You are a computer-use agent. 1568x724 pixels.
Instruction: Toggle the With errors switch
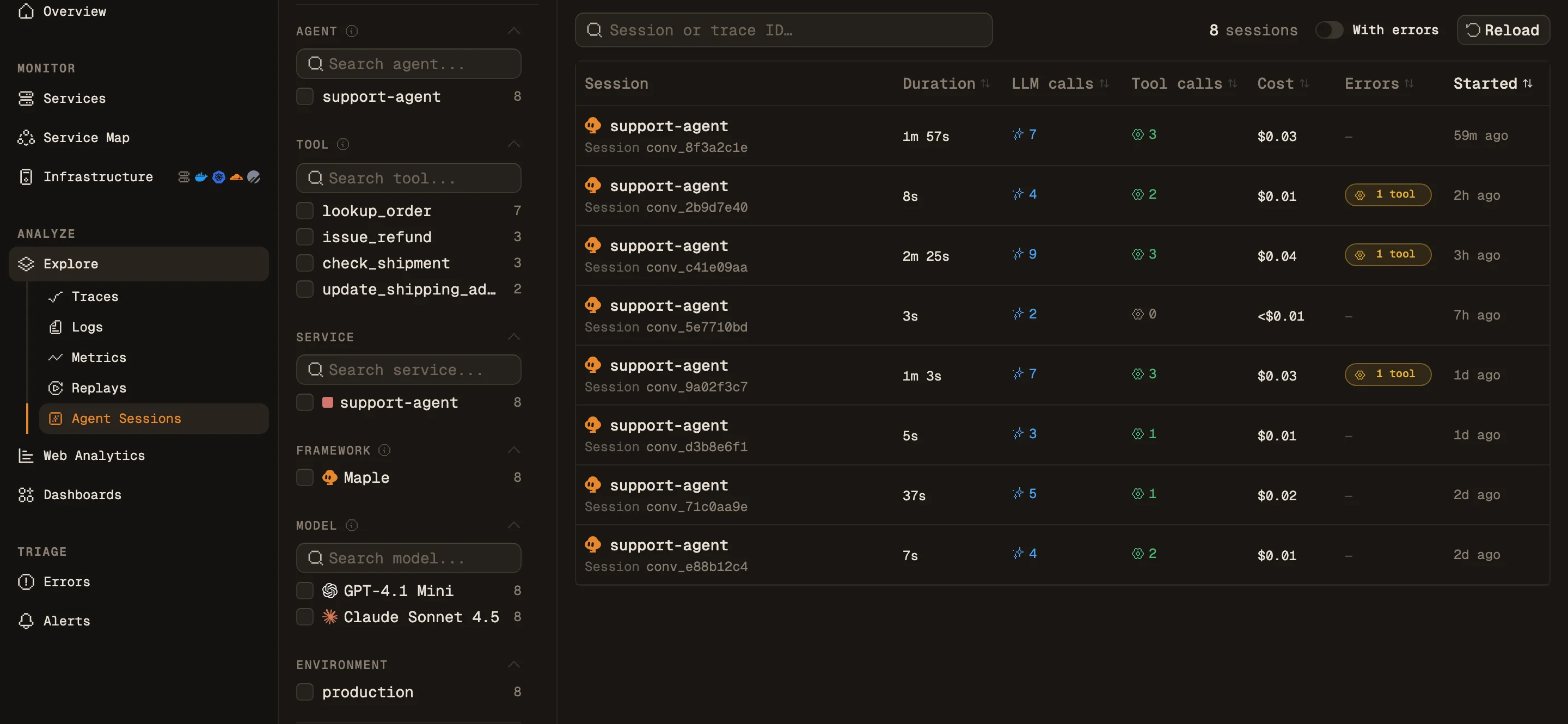[x=1329, y=30]
